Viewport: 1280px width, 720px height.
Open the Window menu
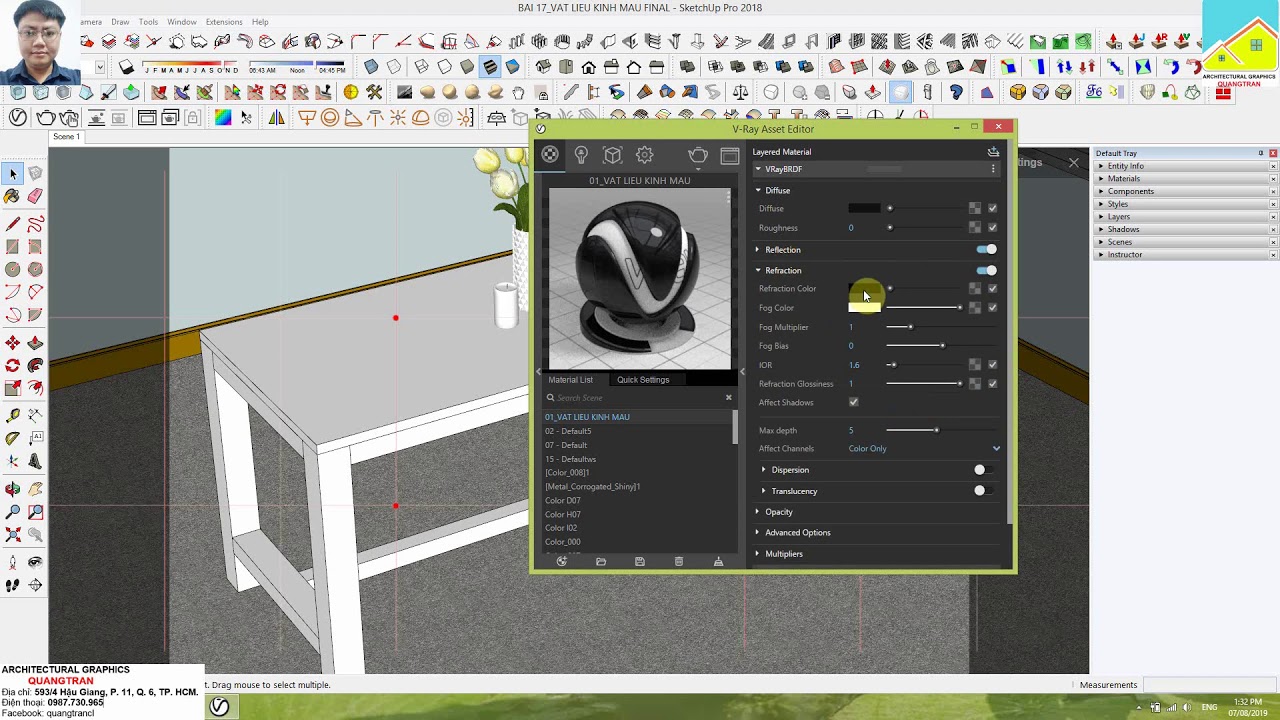tap(182, 22)
